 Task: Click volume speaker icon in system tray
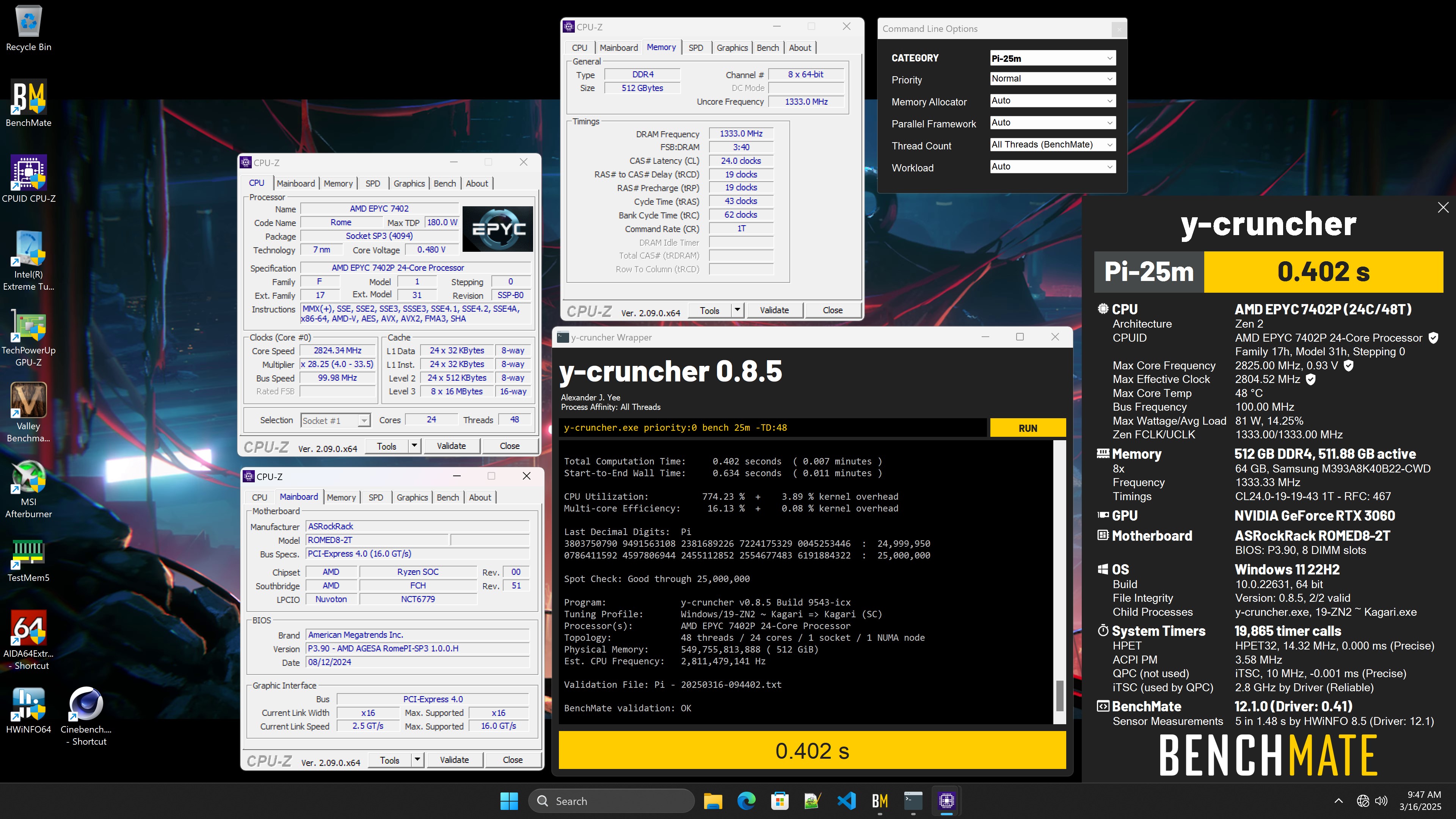[x=1381, y=801]
